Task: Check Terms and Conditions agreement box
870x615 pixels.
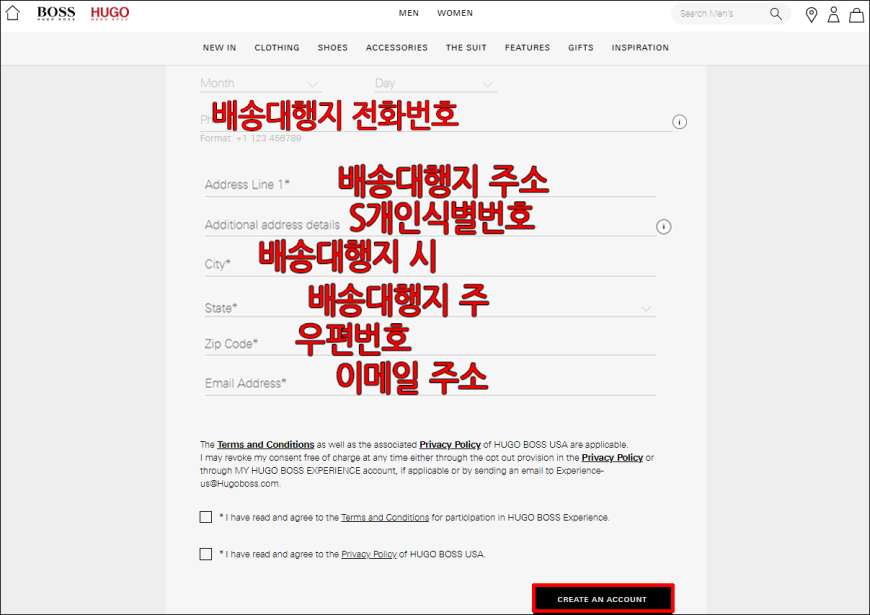Action: (206, 517)
